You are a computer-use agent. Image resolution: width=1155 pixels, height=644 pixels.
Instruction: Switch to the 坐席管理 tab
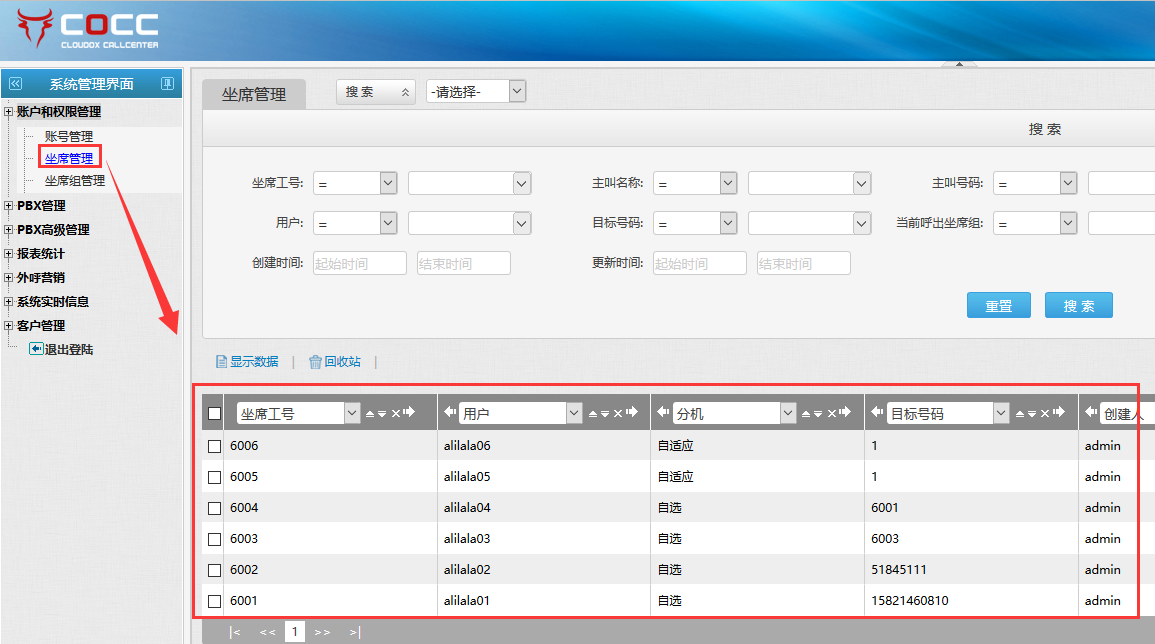tap(254, 95)
